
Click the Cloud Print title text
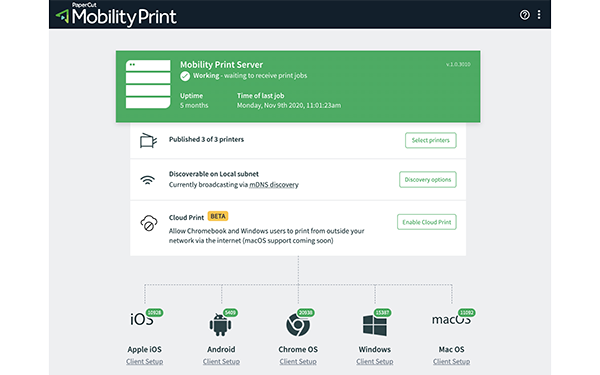coord(186,217)
